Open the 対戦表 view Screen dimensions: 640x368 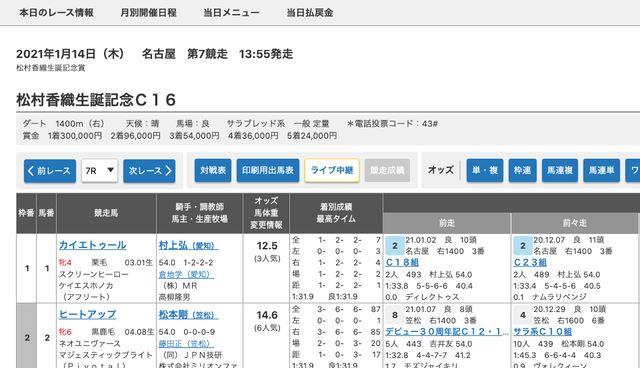click(213, 170)
